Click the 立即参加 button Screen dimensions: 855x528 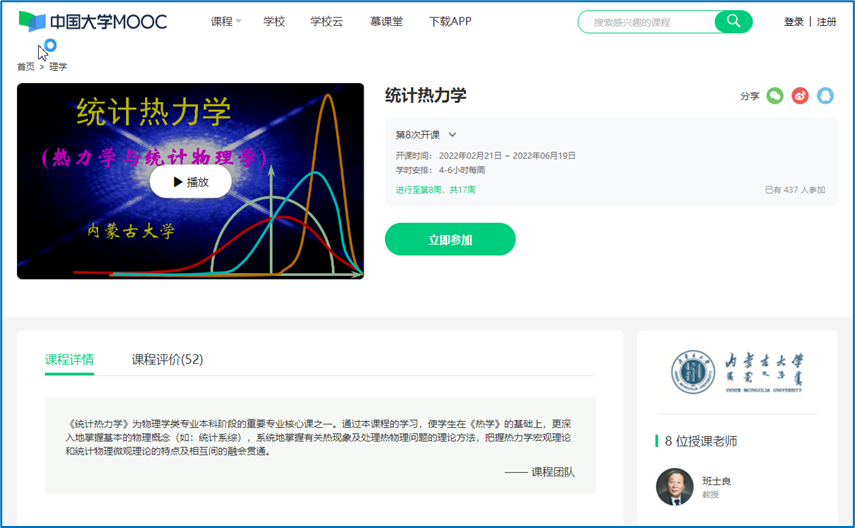[450, 240]
